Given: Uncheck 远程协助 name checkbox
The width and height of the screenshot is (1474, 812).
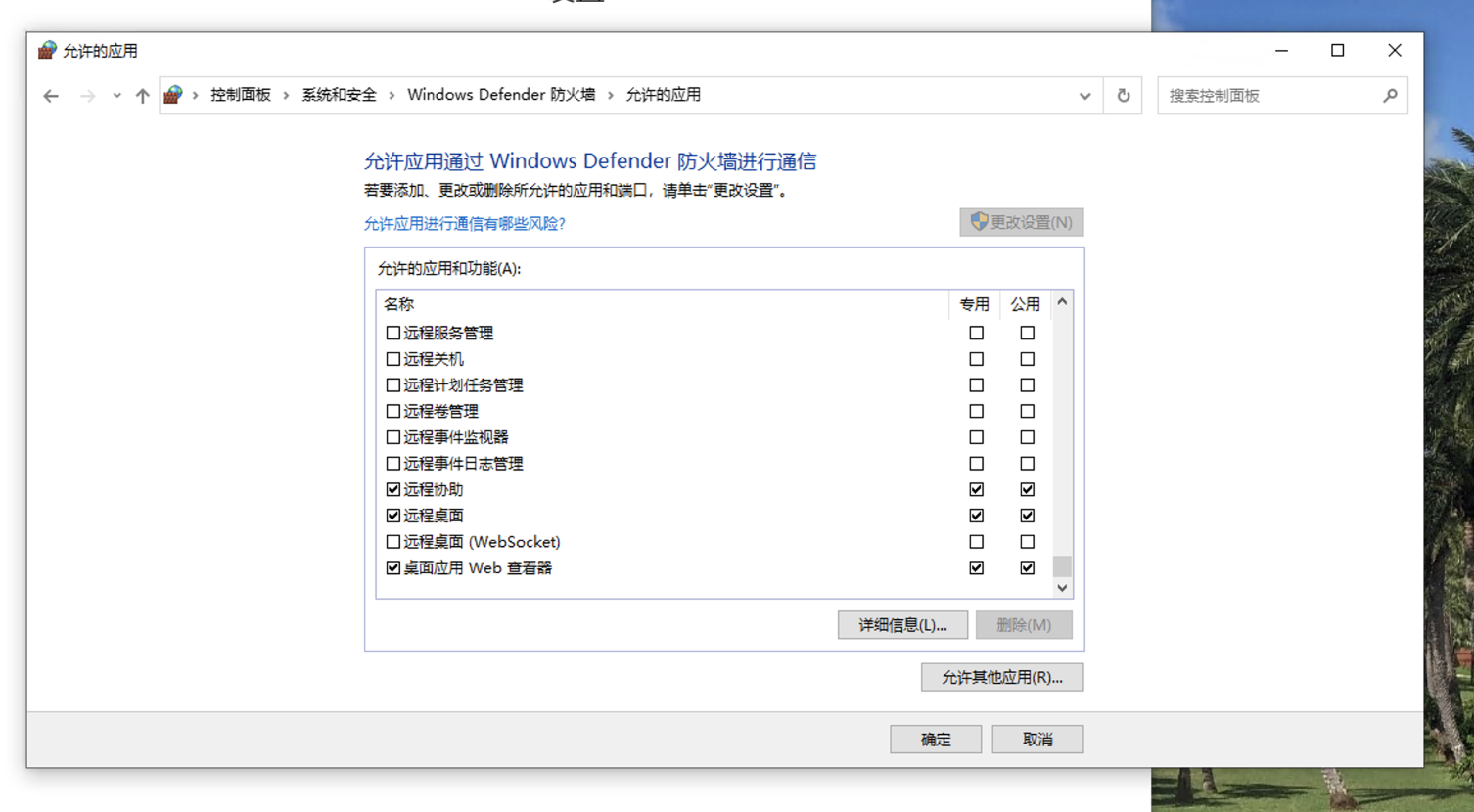Looking at the screenshot, I should click(x=393, y=489).
